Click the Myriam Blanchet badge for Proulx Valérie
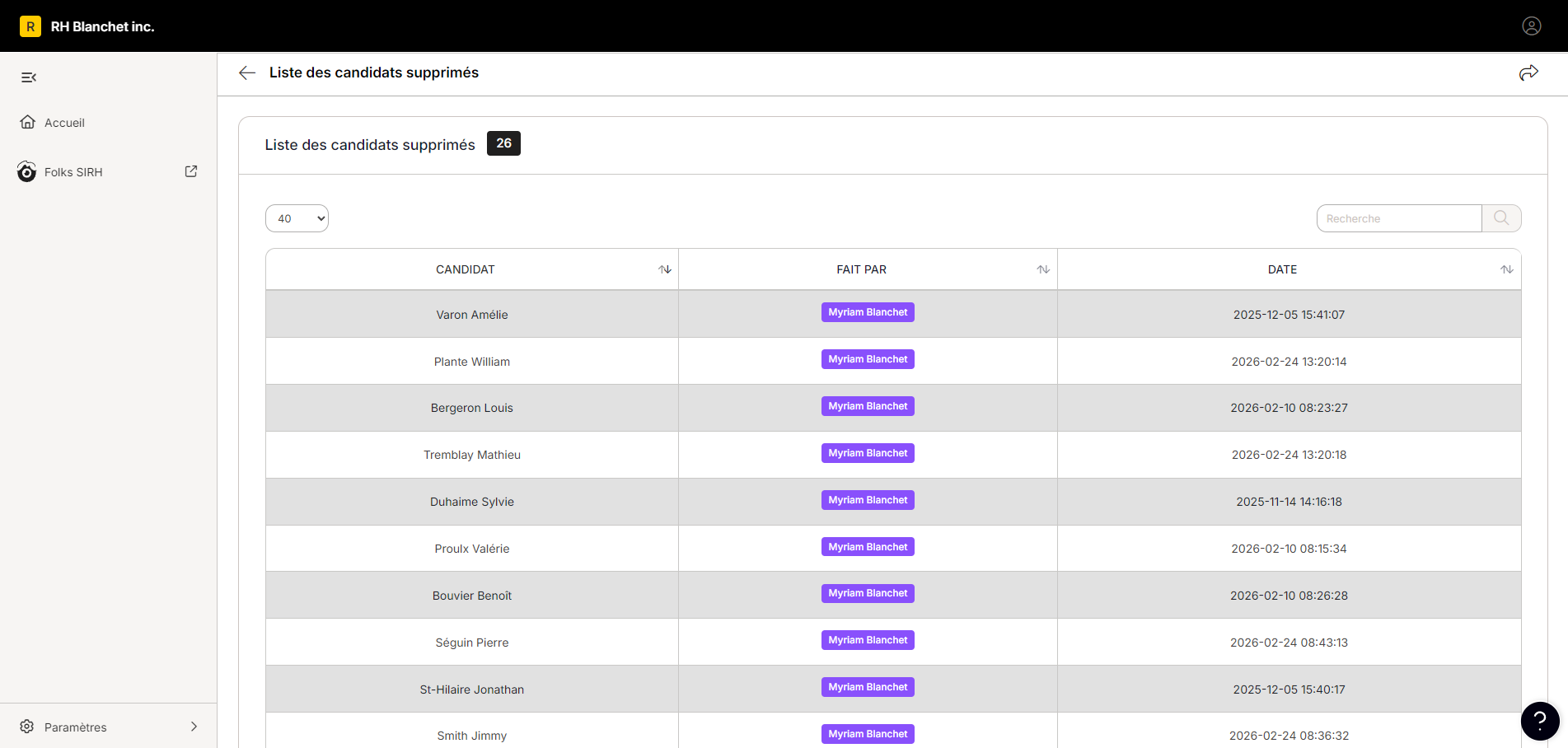This screenshot has height=748, width=1568. (868, 547)
